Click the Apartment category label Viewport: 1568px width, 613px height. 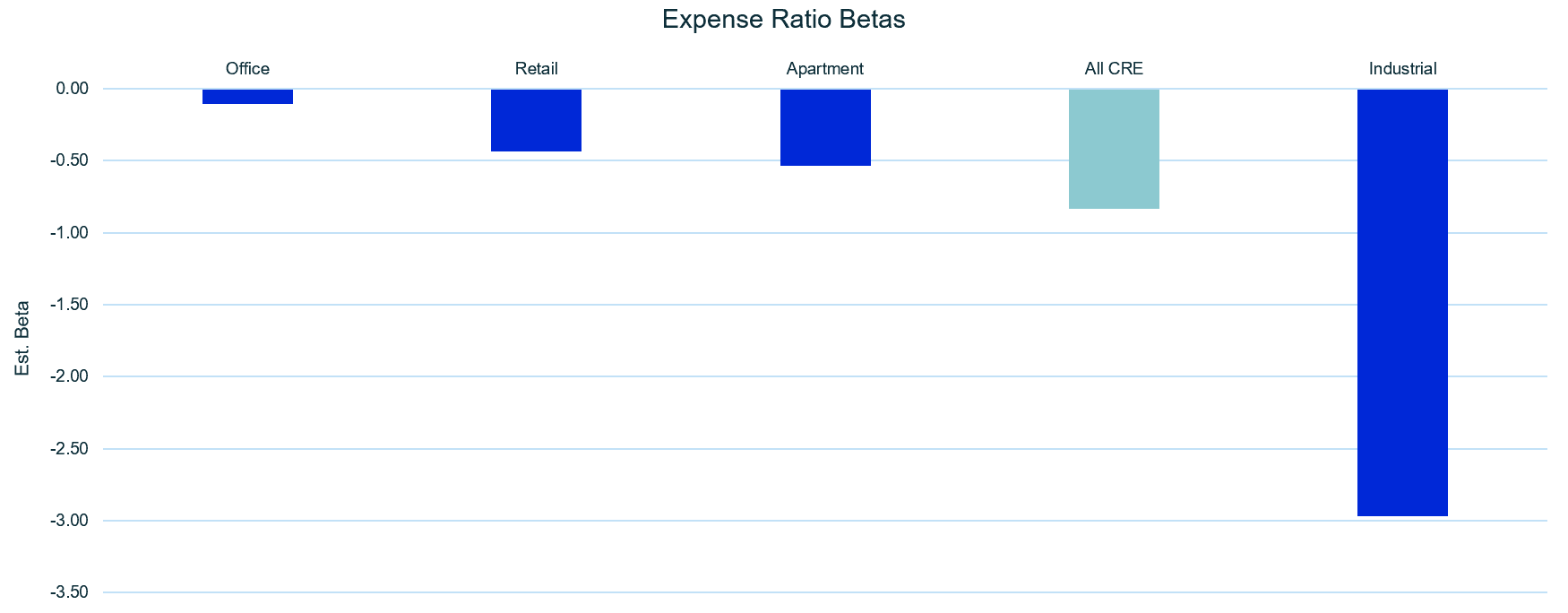[x=824, y=69]
